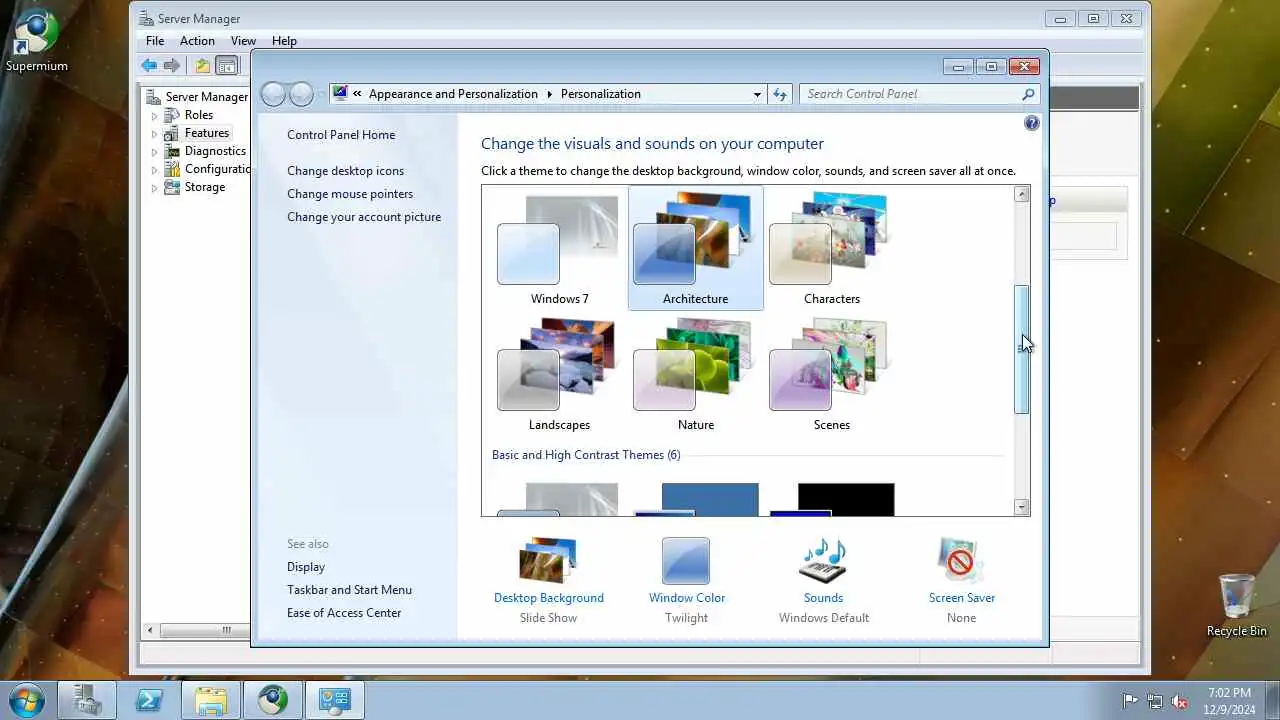Open Ease of Access Center link
This screenshot has width=1280, height=720.
pos(344,613)
